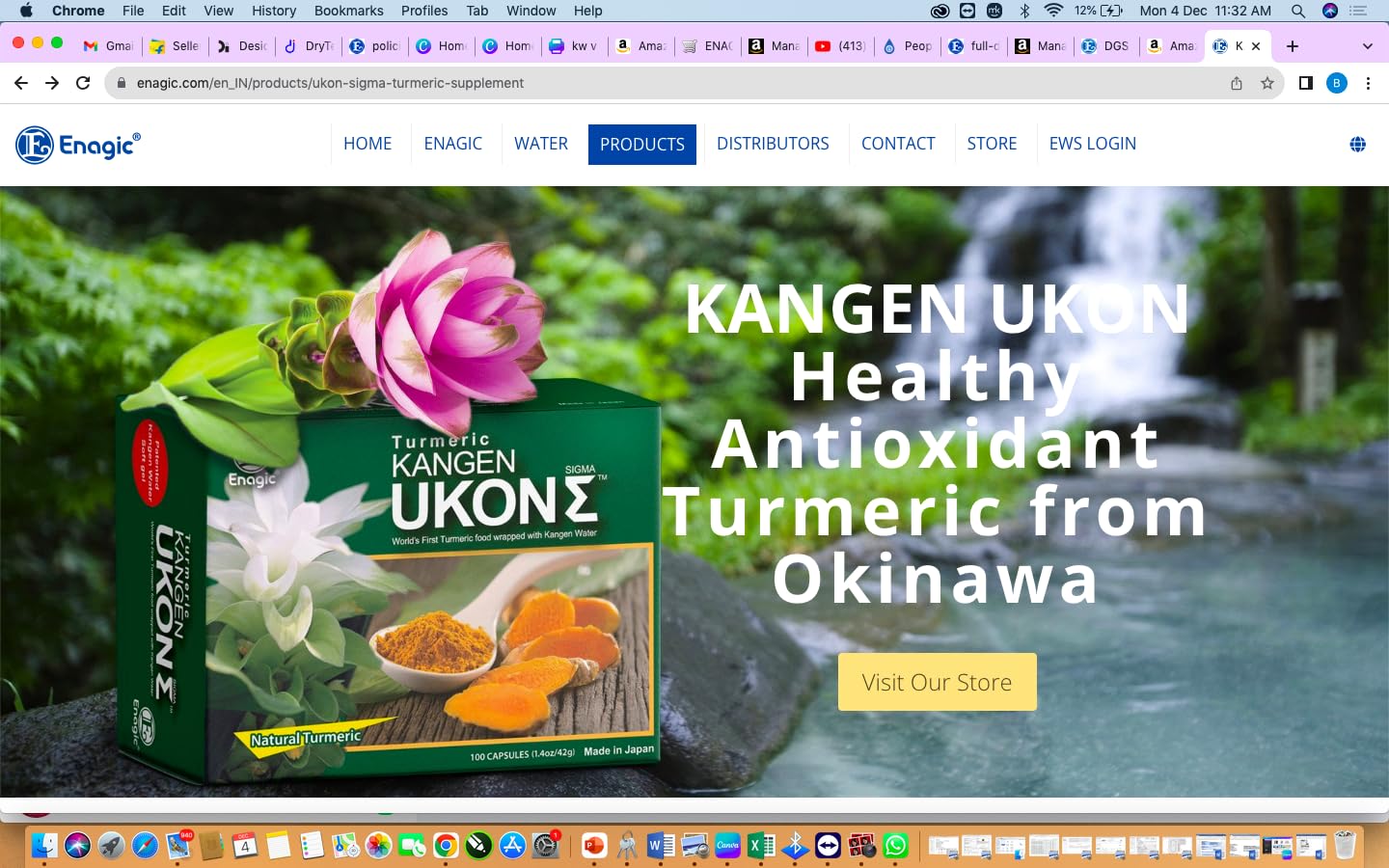This screenshot has width=1389, height=868.
Task: Bookmark this page with the star
Action: pyautogui.click(x=1267, y=84)
